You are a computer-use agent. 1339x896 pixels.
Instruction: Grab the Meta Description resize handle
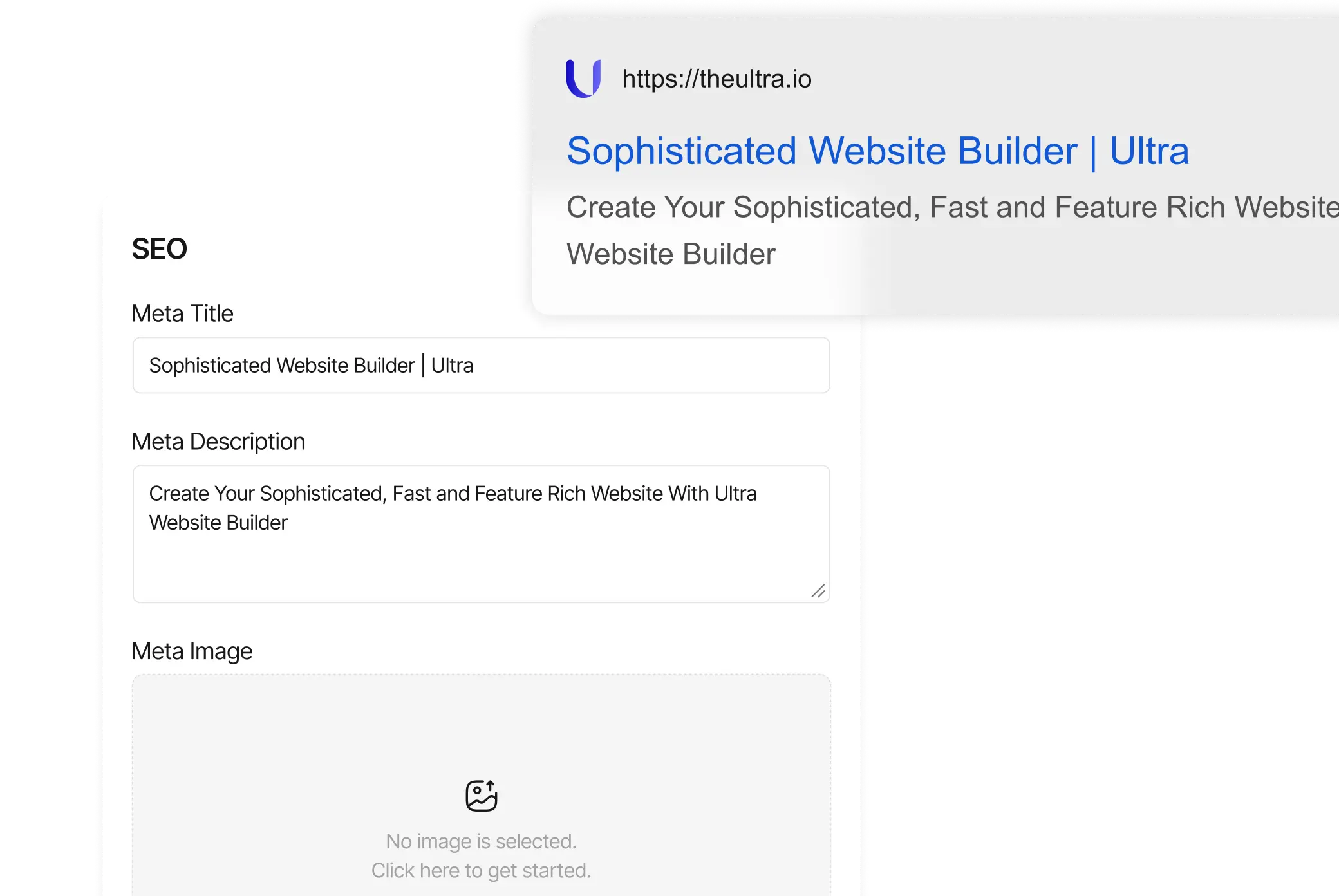coord(818,591)
